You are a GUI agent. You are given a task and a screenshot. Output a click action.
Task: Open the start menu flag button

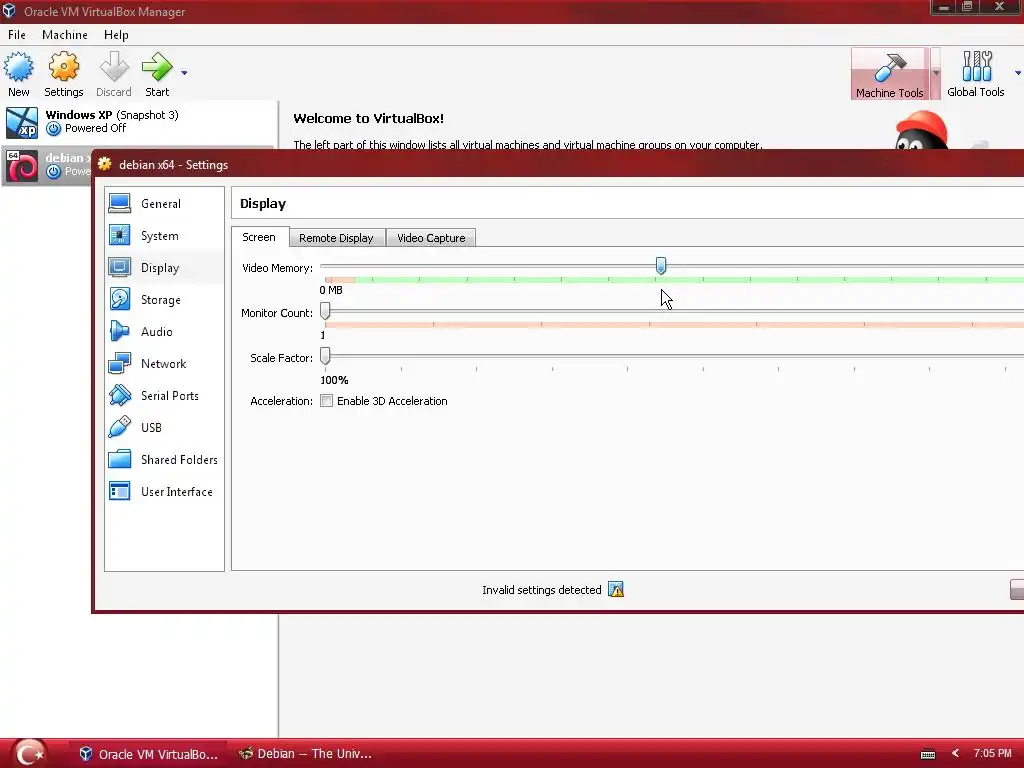pyautogui.click(x=29, y=753)
